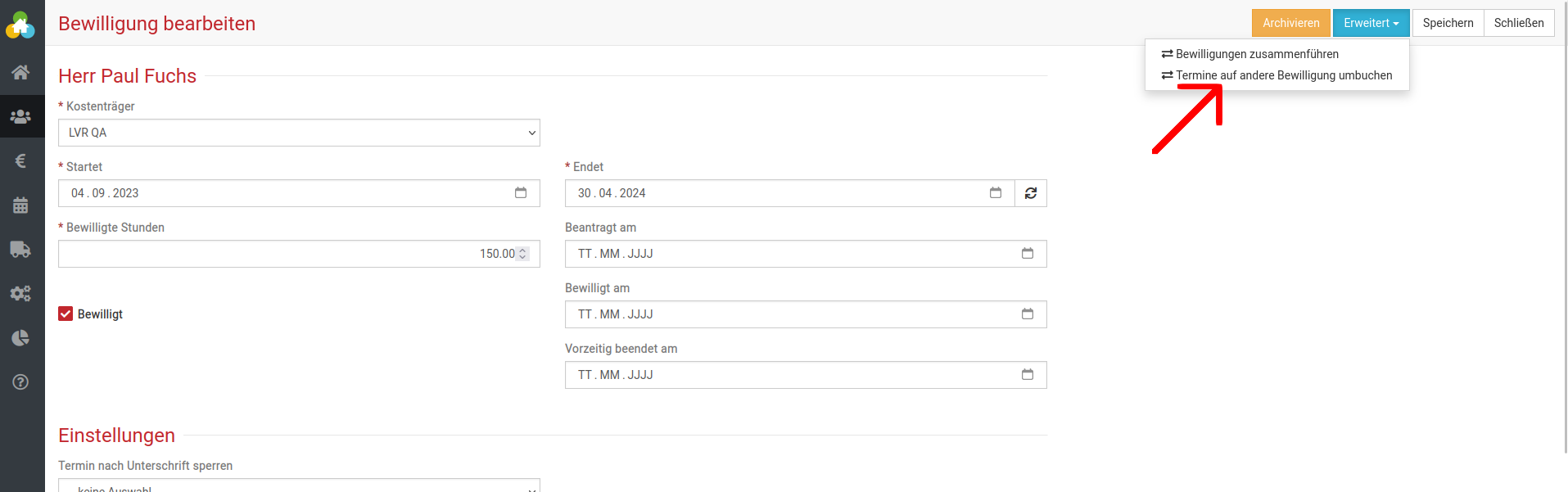Image resolution: width=1568 pixels, height=492 pixels.
Task: Click the Bewilligte Stunden stepper arrows
Action: click(522, 254)
